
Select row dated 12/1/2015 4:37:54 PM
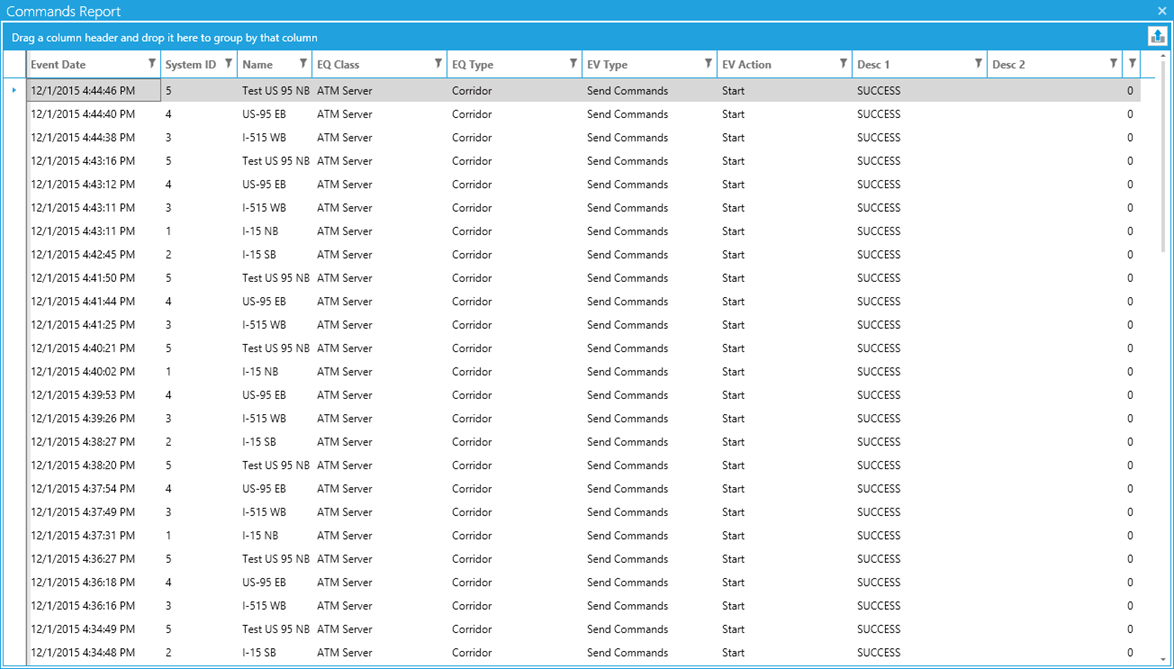coord(583,489)
